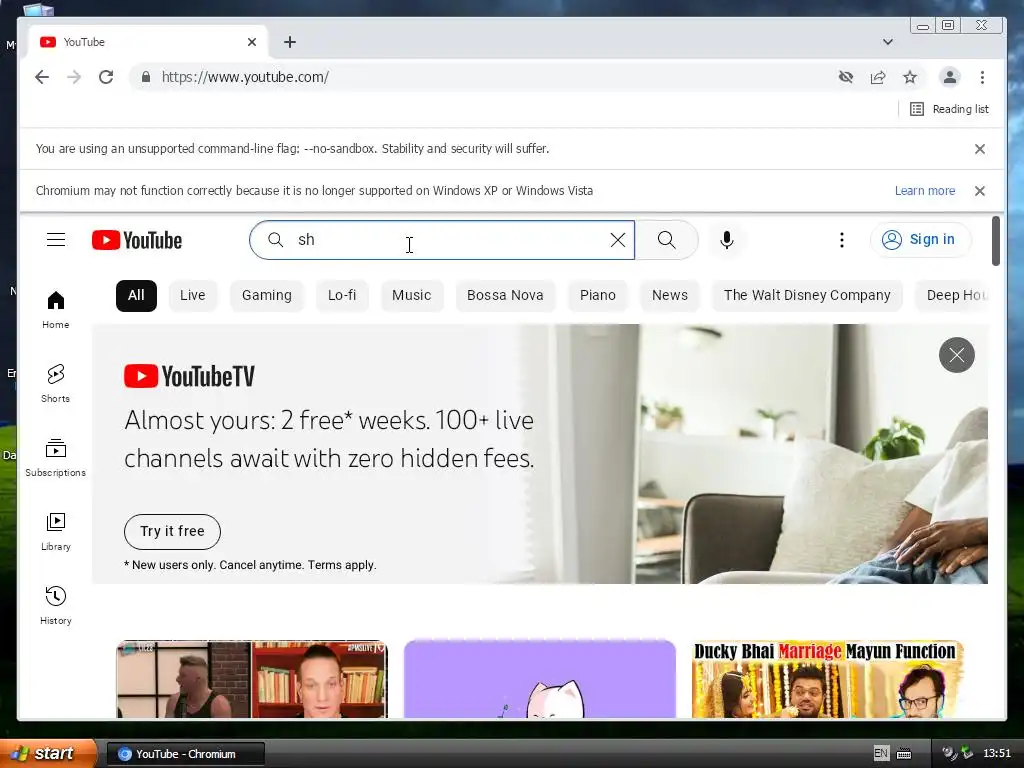The height and width of the screenshot is (768, 1024).
Task: Close the YouTube tab
Action: point(252,42)
